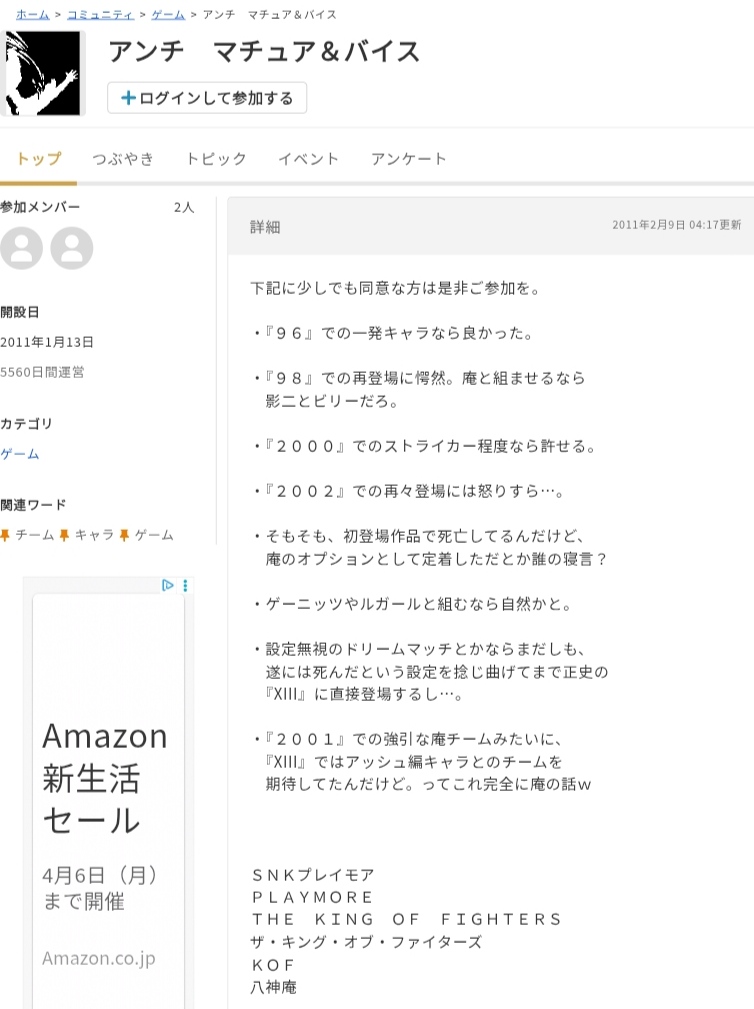The width and height of the screenshot is (754, 1009).
Task: Click the ad info triangle icon
Action: (168, 585)
